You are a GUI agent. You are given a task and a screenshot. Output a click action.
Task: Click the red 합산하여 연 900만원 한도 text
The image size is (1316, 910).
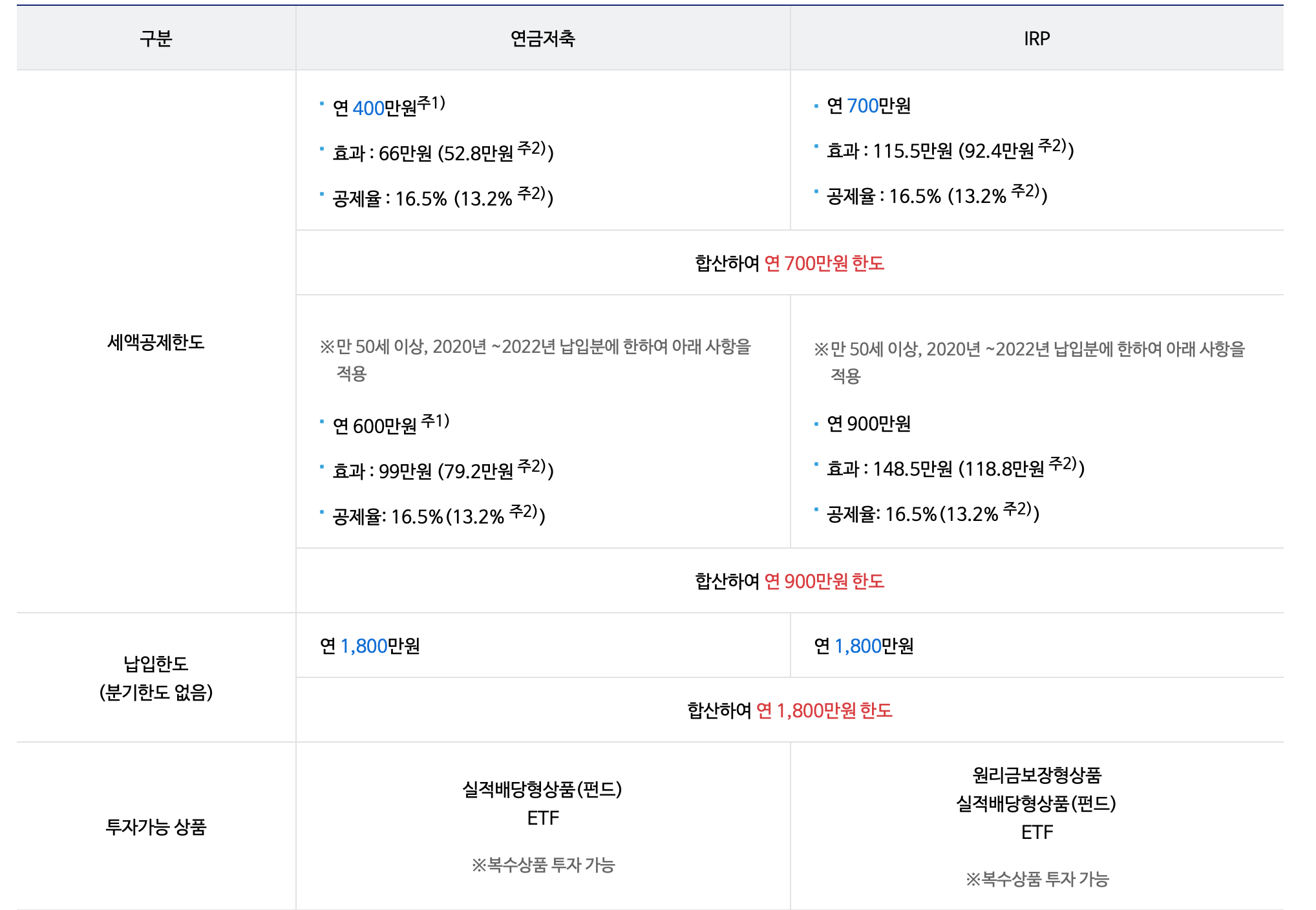coord(789,580)
